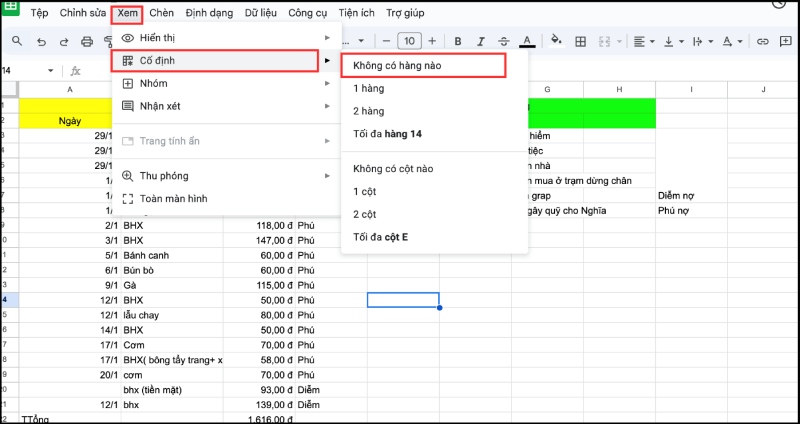Select column J header
This screenshot has width=800, height=424.
point(763,89)
